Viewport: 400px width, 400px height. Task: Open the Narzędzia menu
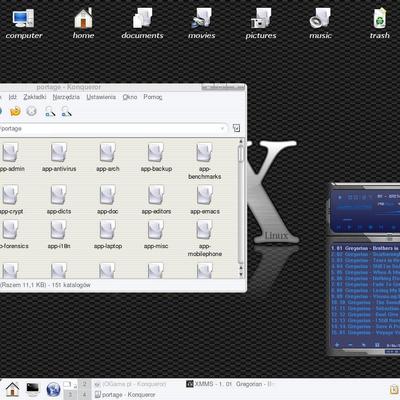[66, 97]
